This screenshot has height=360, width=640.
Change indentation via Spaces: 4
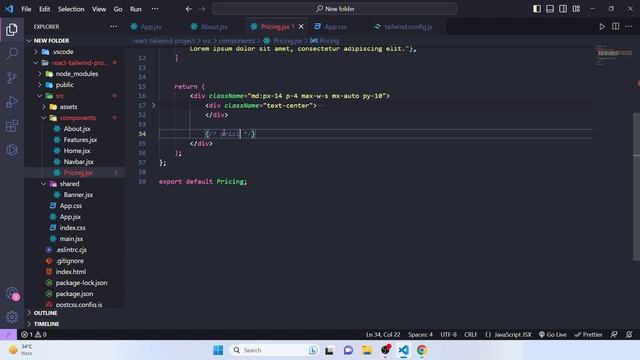[420, 334]
